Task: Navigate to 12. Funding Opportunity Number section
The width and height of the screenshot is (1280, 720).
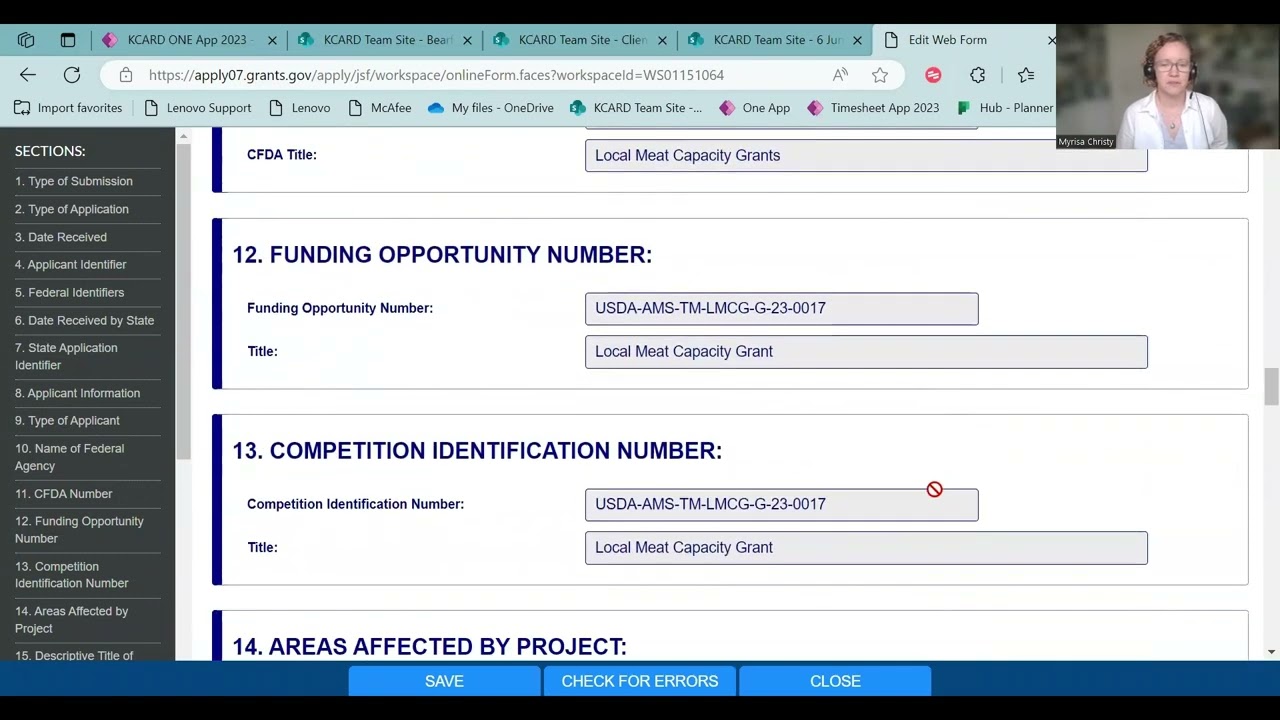Action: coord(79,529)
